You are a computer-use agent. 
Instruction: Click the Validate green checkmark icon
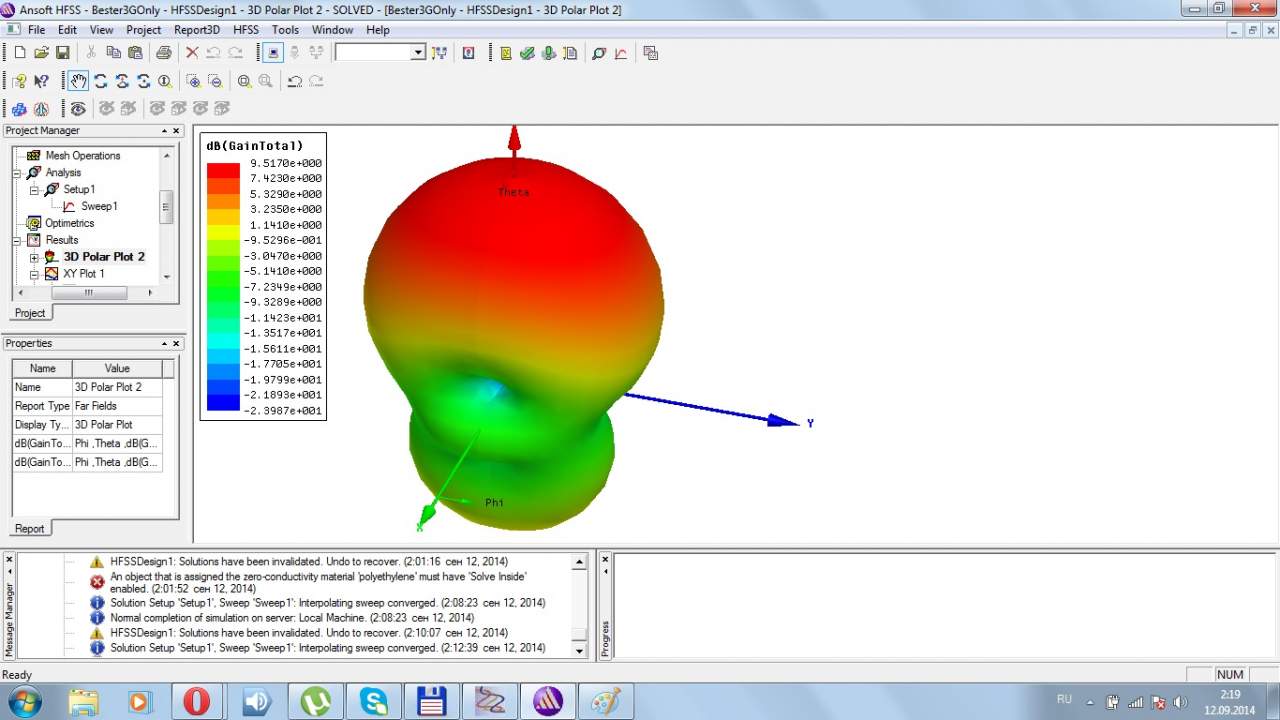click(527, 53)
